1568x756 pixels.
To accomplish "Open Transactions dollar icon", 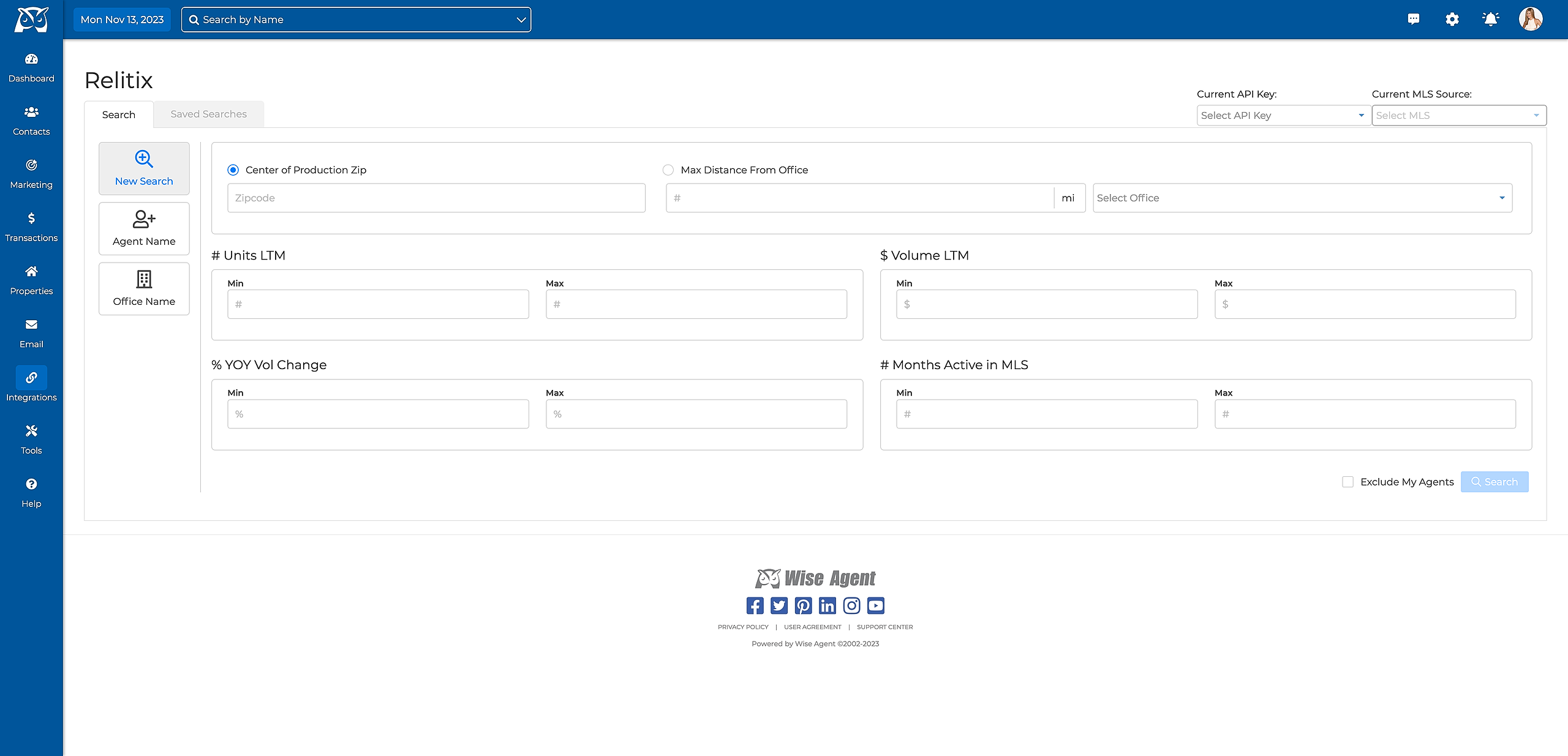I will [31, 219].
